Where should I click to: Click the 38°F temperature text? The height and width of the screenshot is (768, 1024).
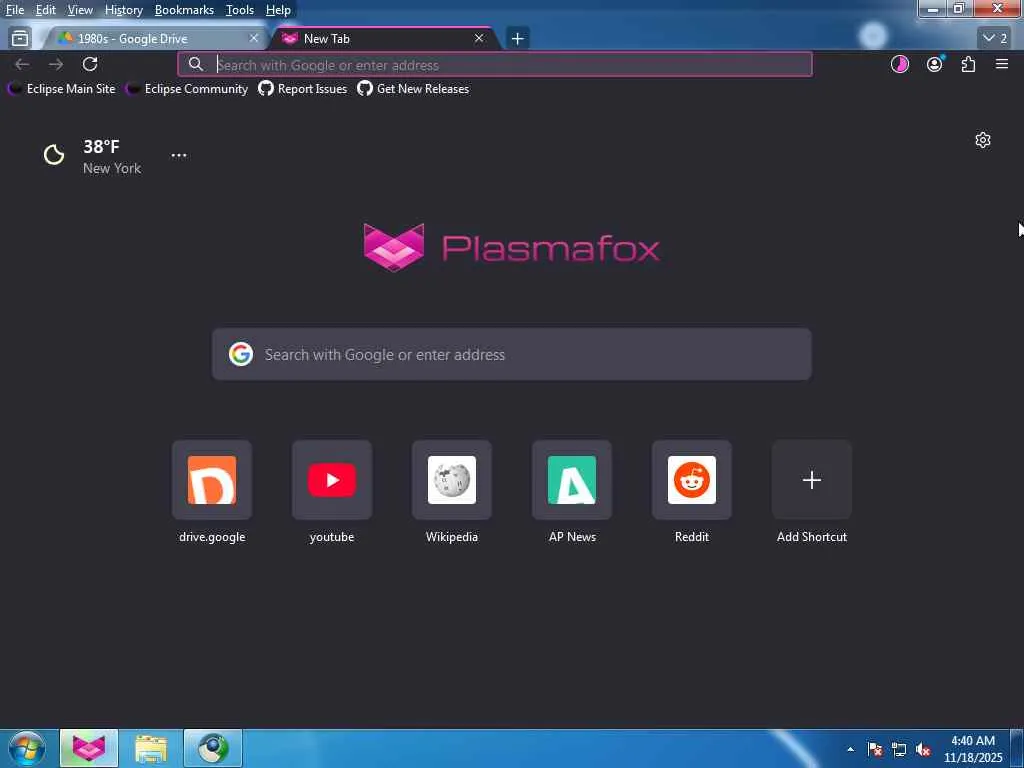coord(101,146)
